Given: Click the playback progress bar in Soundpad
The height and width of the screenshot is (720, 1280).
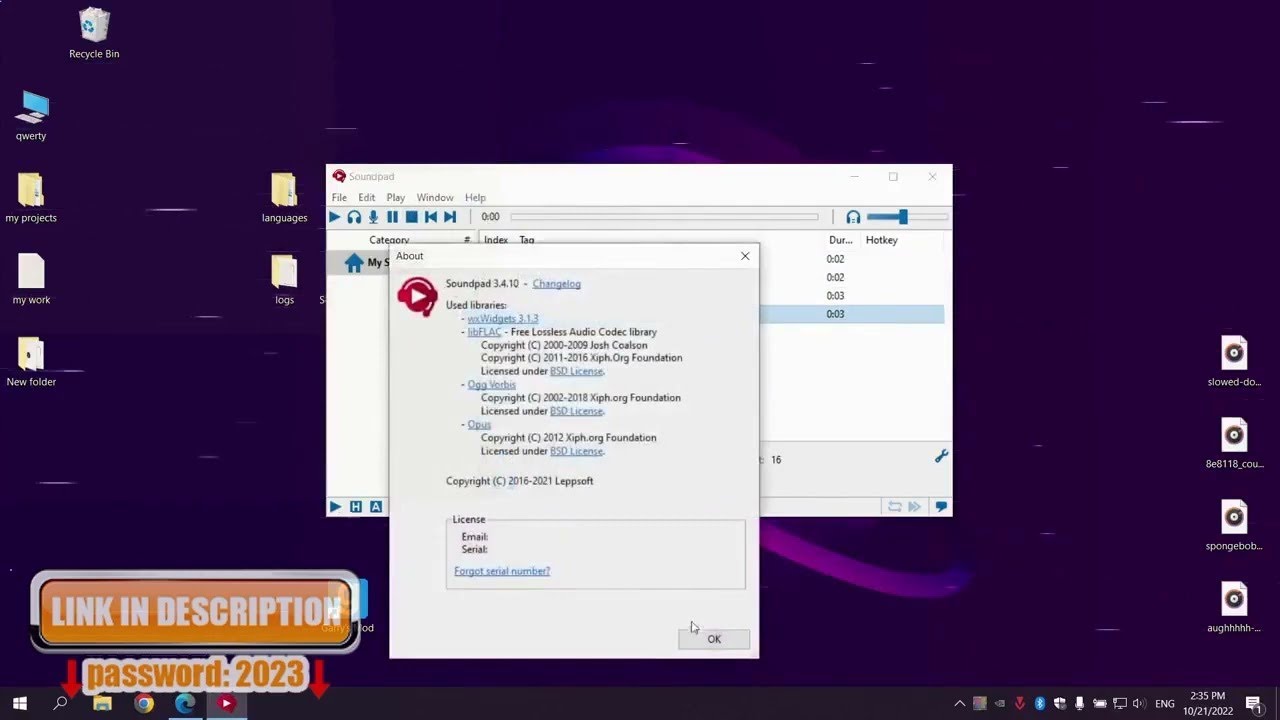Looking at the screenshot, I should 664,217.
